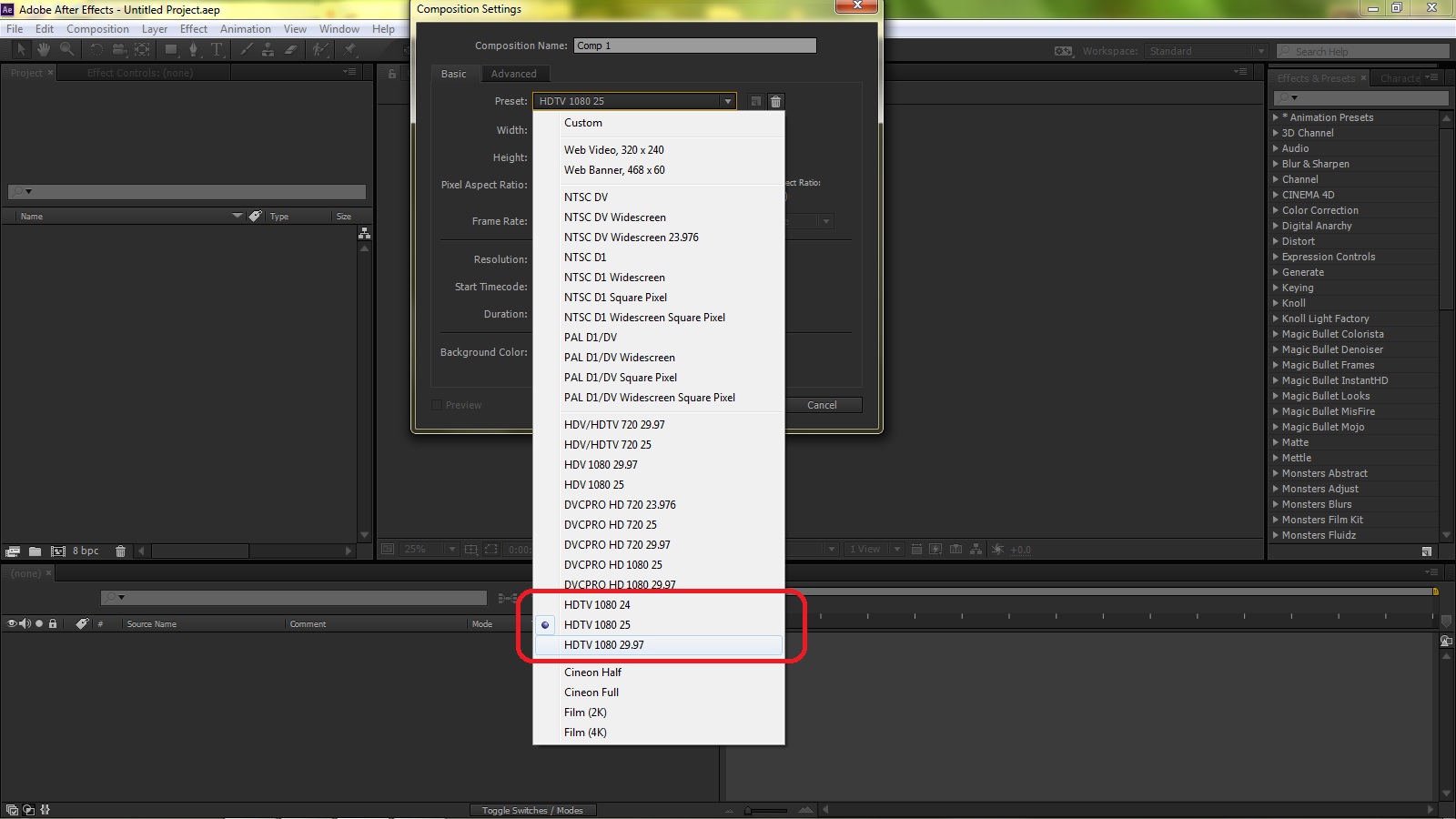The width and height of the screenshot is (1456, 819).
Task: Select the HDTV 1080 29.97 preset
Action: click(659, 644)
